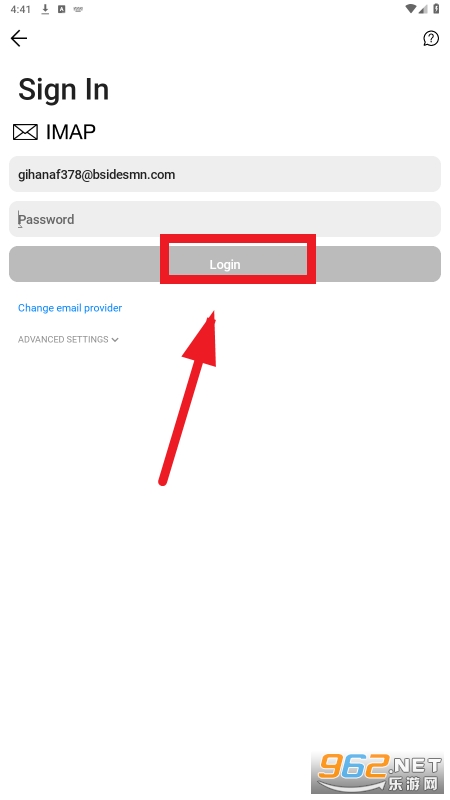Tap the envelope icon beside IMAP

(25, 132)
